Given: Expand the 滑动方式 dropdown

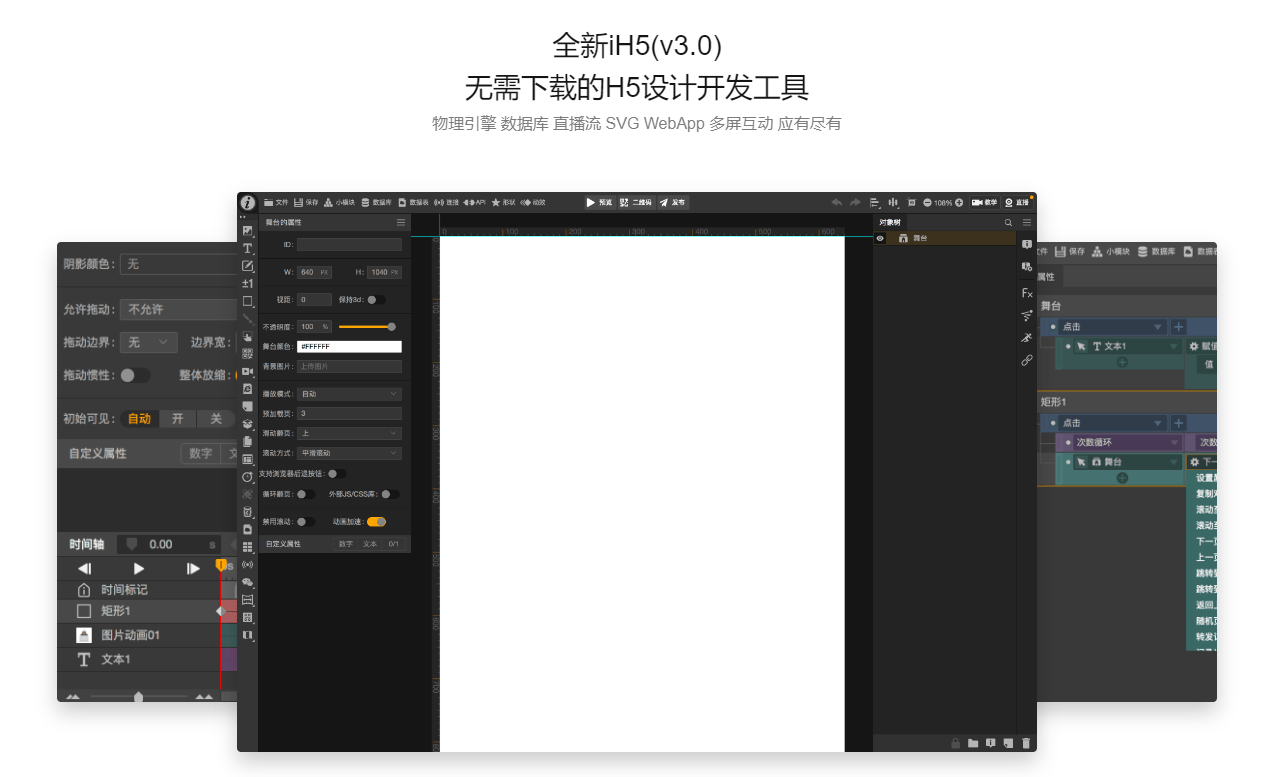Looking at the screenshot, I should (349, 453).
